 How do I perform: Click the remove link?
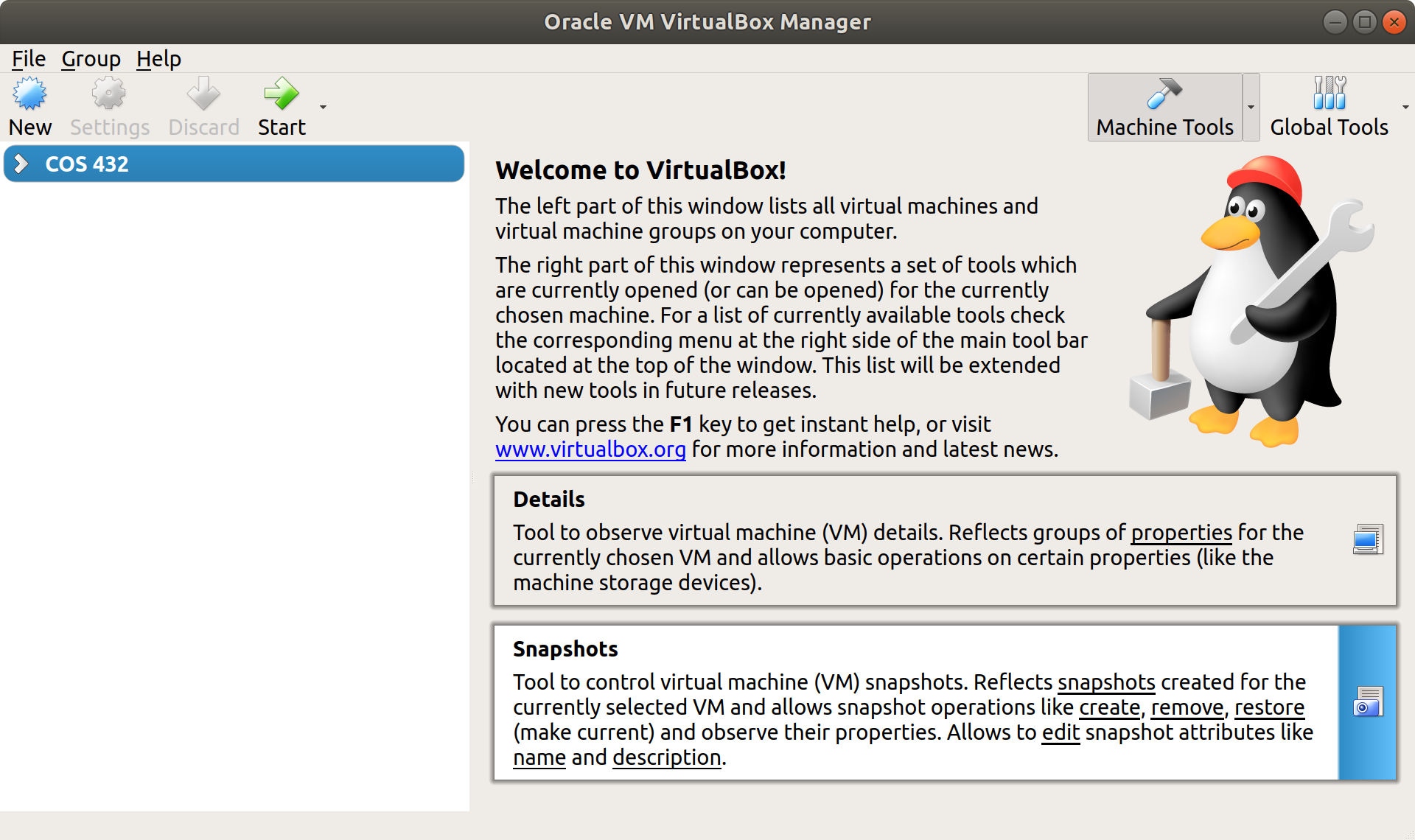tap(1187, 707)
